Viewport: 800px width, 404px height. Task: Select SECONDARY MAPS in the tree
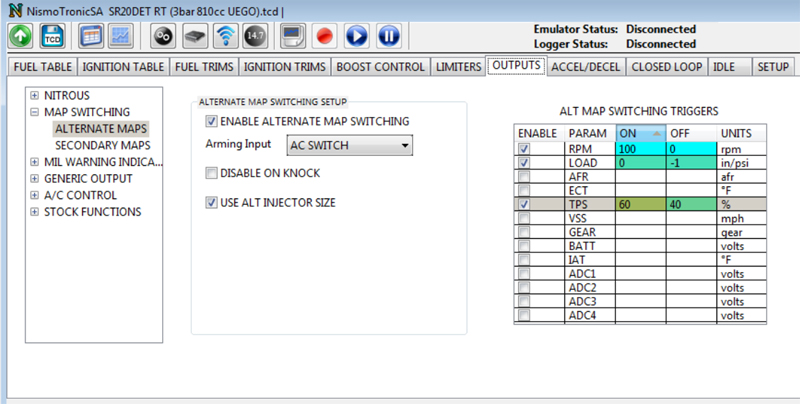pos(102,145)
